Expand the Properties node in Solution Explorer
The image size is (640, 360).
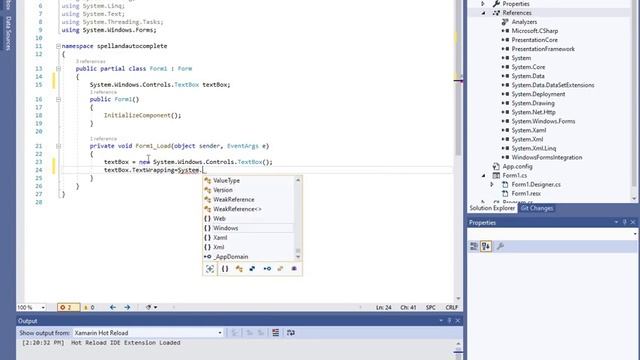coord(484,4)
